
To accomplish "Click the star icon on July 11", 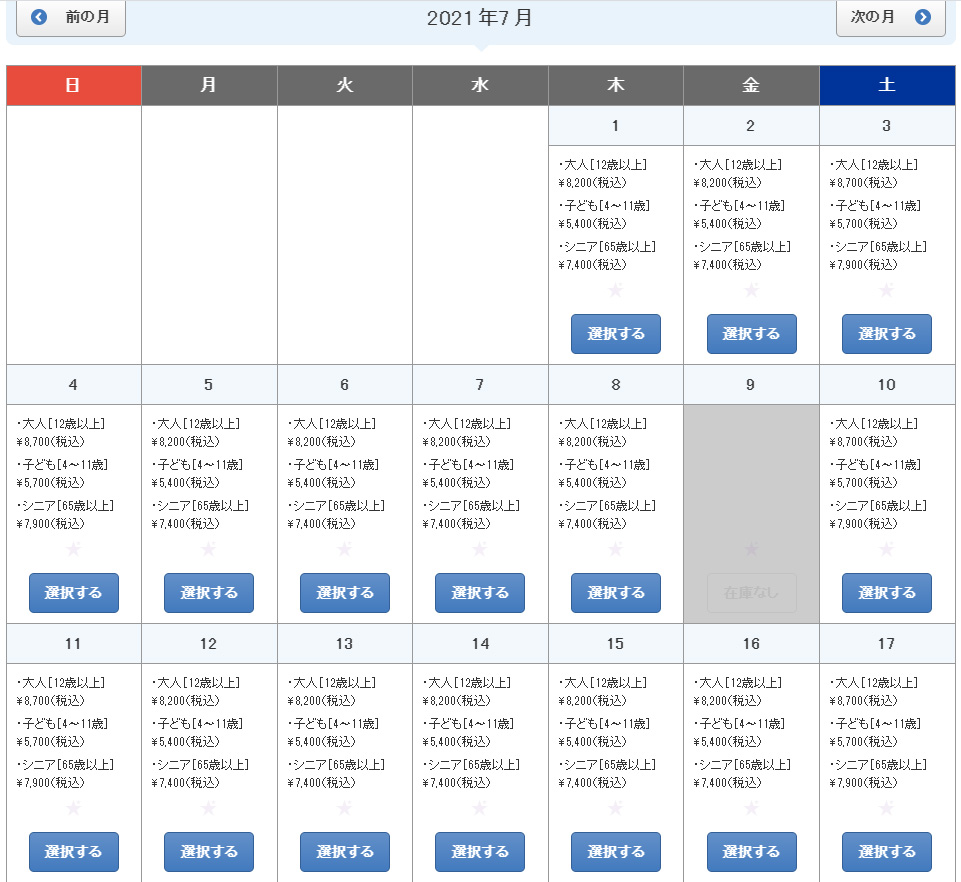I will (73, 808).
